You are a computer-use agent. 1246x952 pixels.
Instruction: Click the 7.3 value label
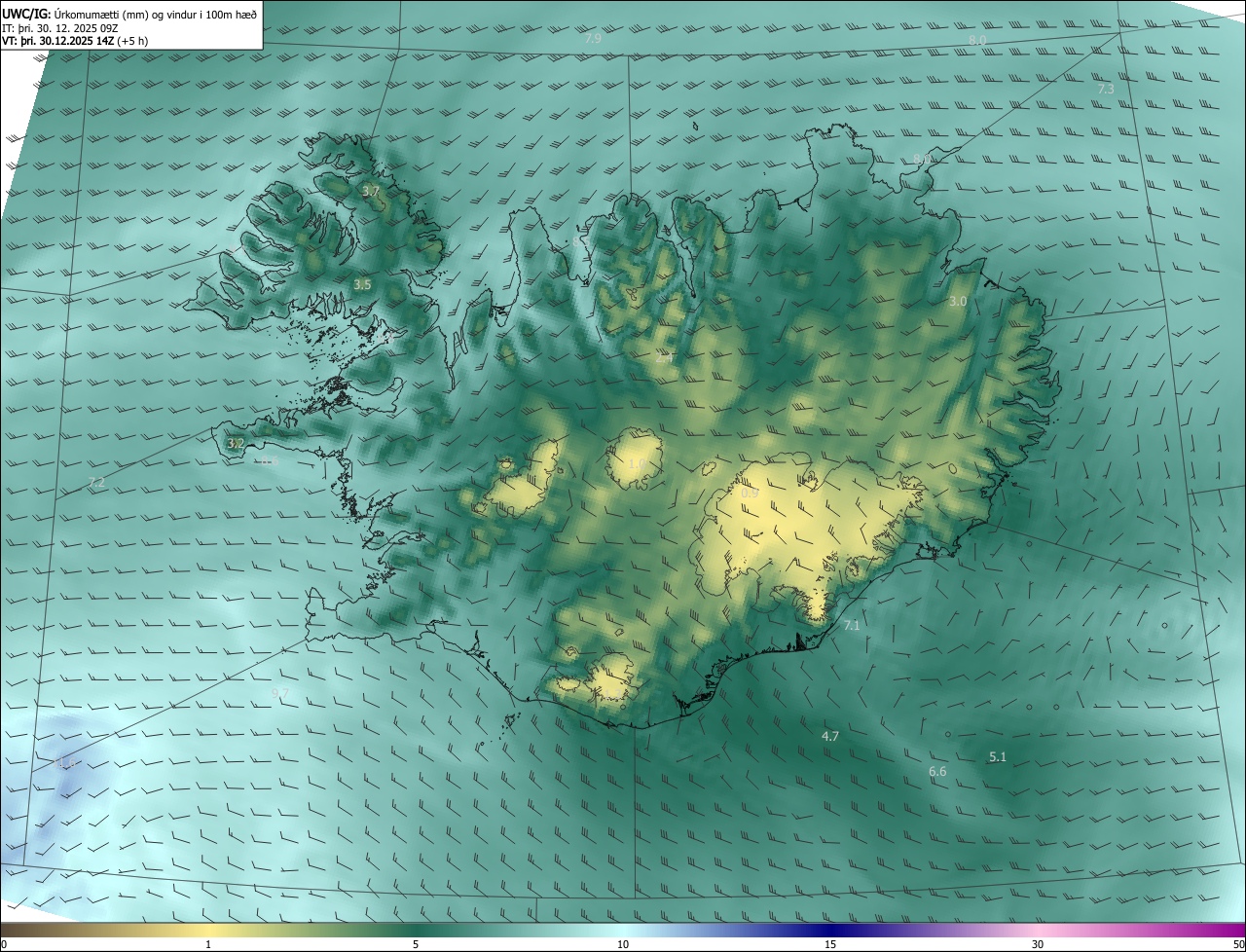click(x=1106, y=89)
